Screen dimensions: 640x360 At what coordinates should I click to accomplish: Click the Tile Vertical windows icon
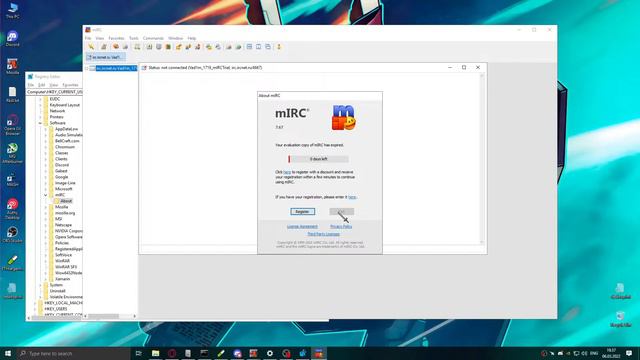pyautogui.click(x=259, y=47)
